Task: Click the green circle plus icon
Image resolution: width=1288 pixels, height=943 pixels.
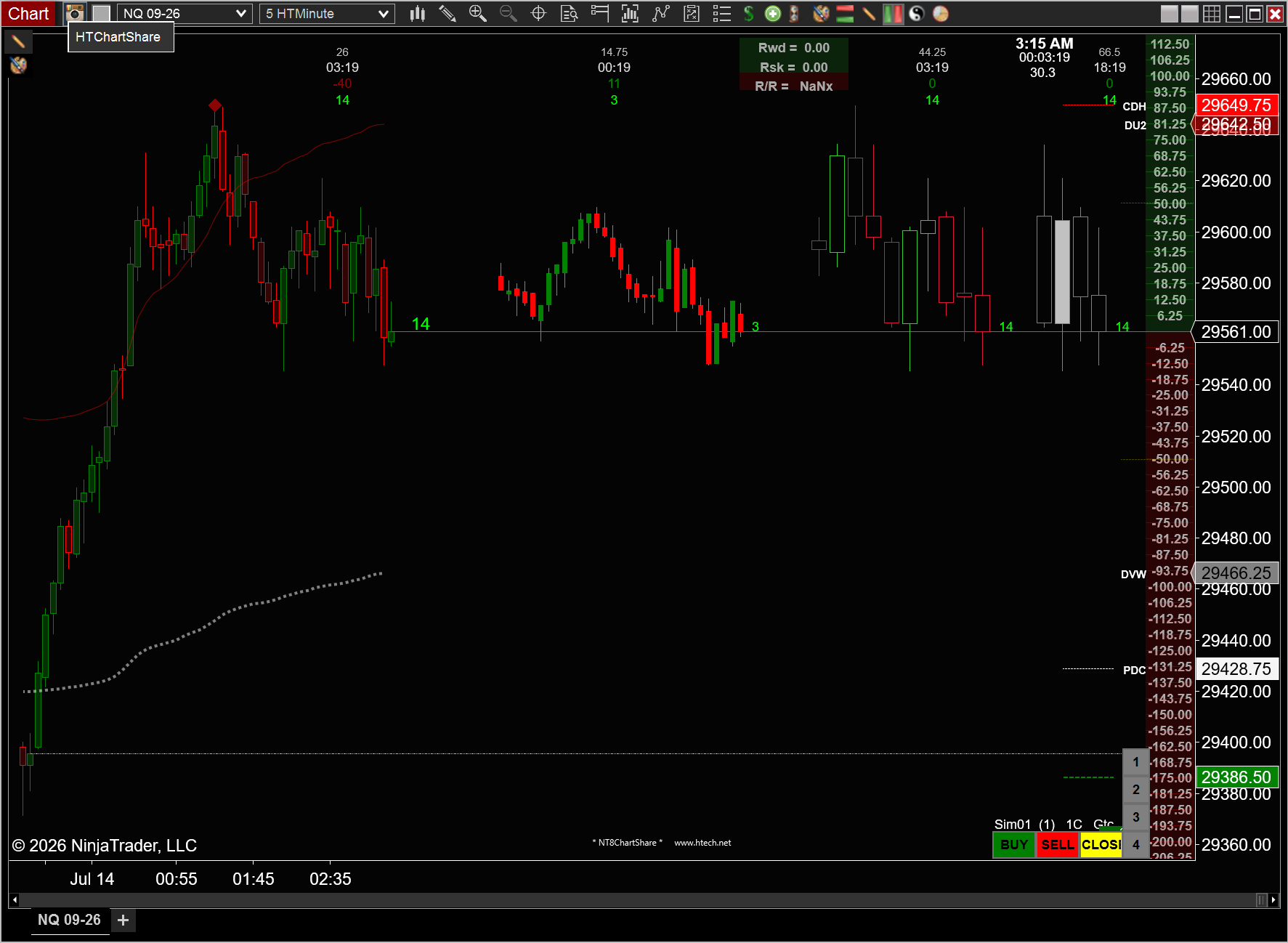Action: [773, 13]
